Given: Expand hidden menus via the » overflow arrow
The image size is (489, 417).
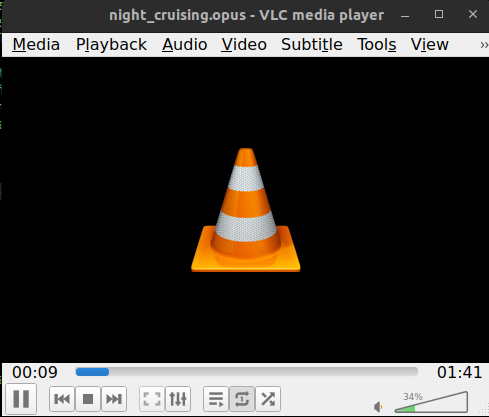Looking at the screenshot, I should tap(484, 45).
